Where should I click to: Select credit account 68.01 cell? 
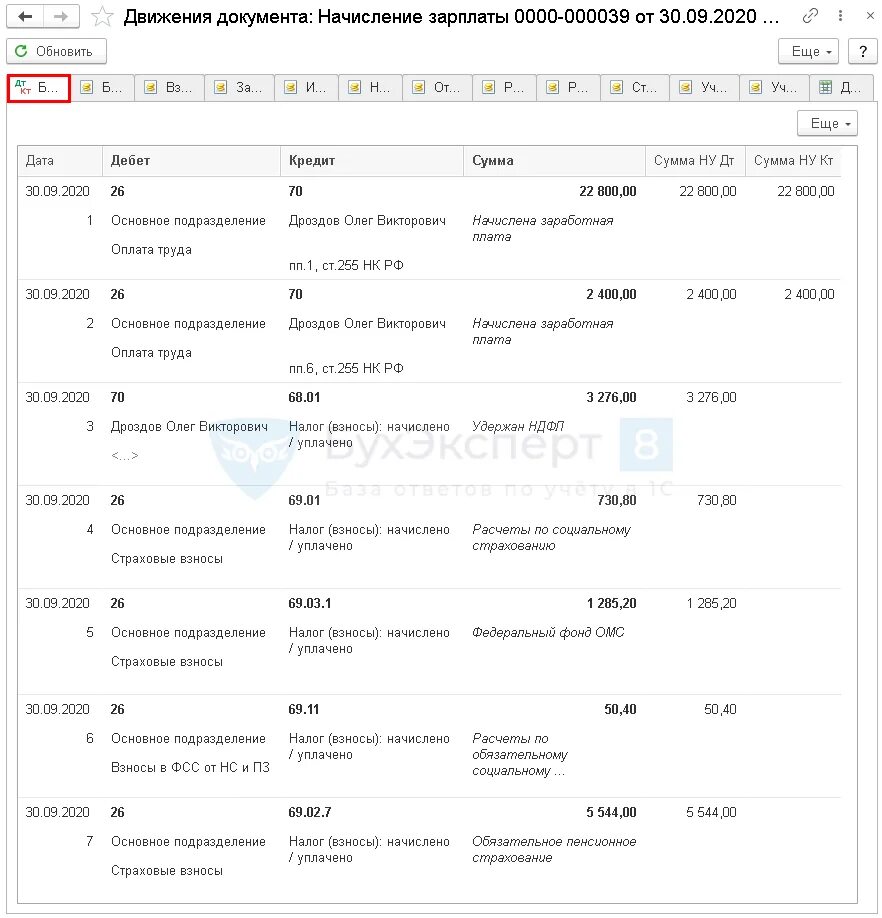(304, 398)
